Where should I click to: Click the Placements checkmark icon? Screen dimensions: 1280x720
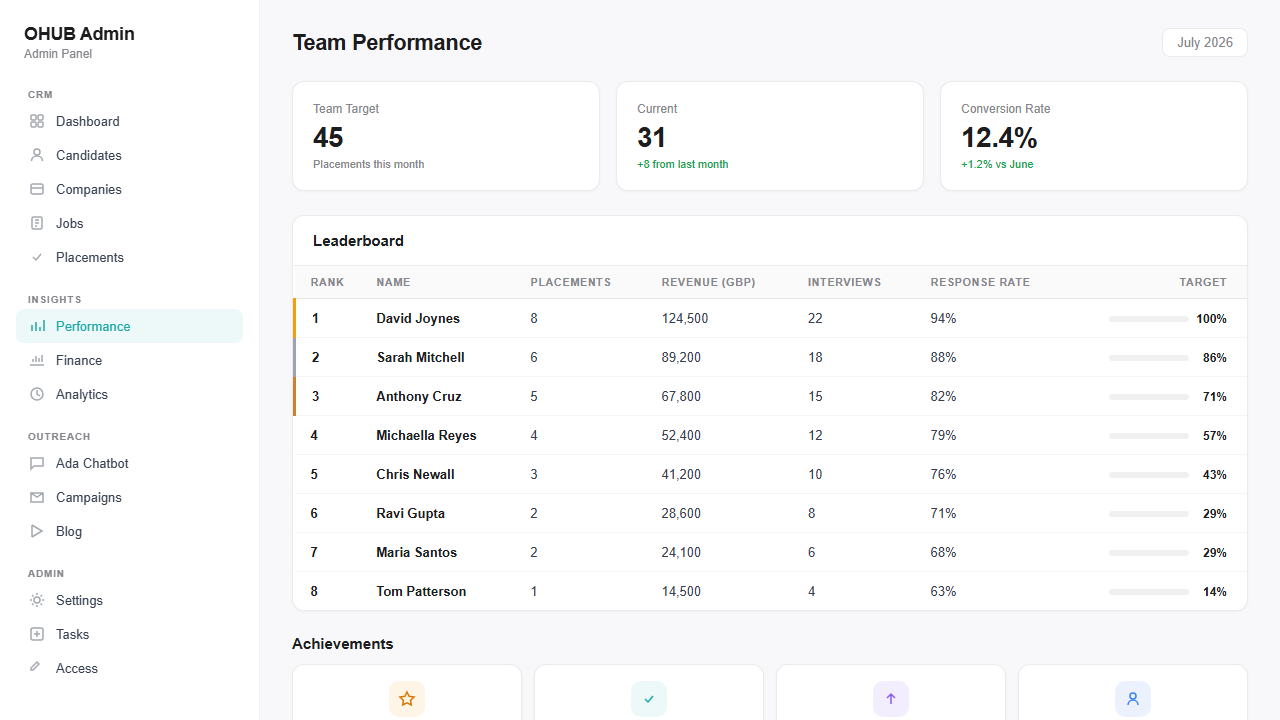point(37,257)
